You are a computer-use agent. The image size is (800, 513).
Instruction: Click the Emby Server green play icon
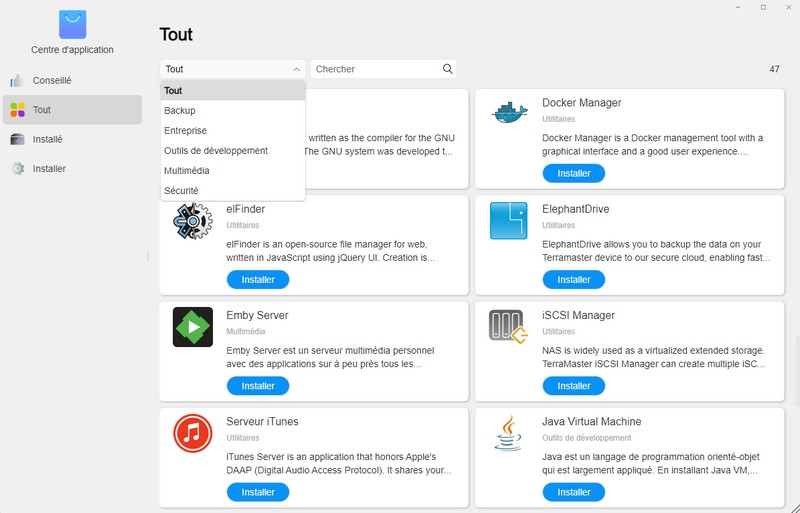(x=193, y=327)
